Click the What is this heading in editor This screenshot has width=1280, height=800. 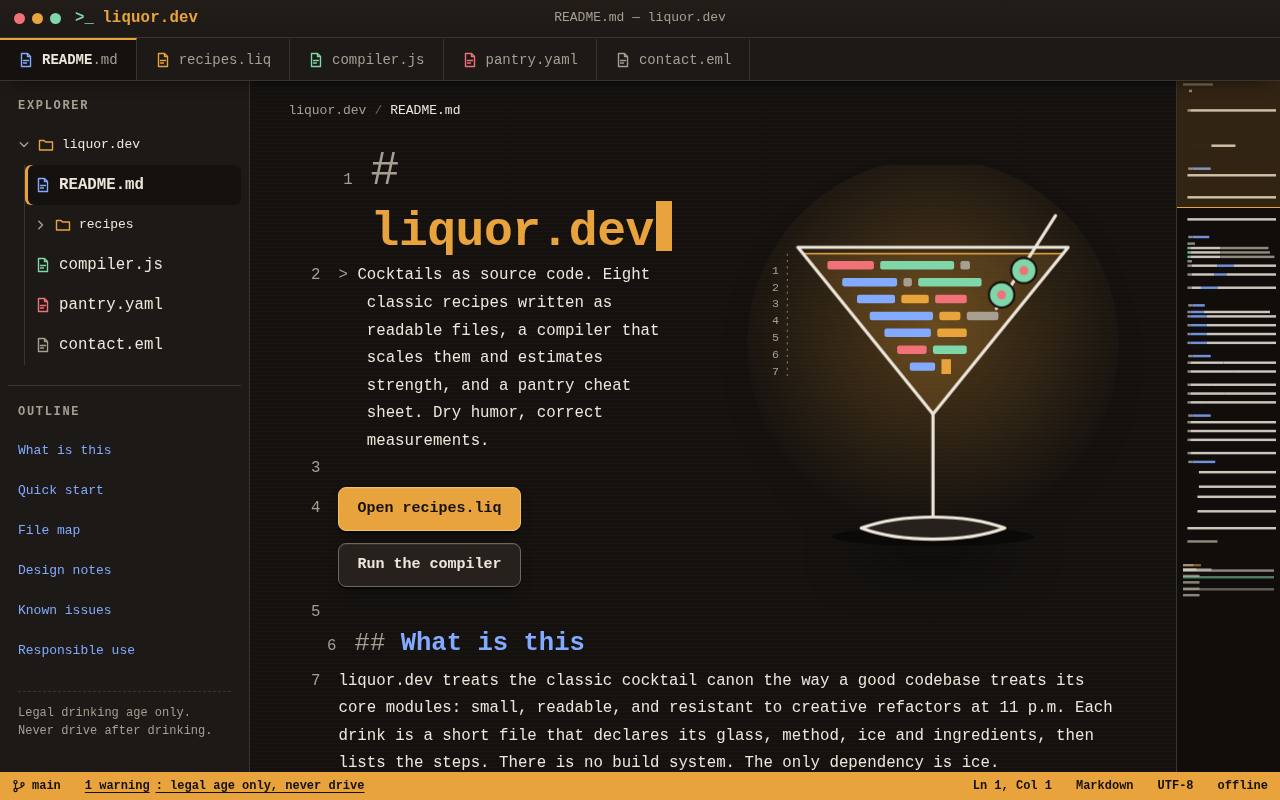click(492, 643)
